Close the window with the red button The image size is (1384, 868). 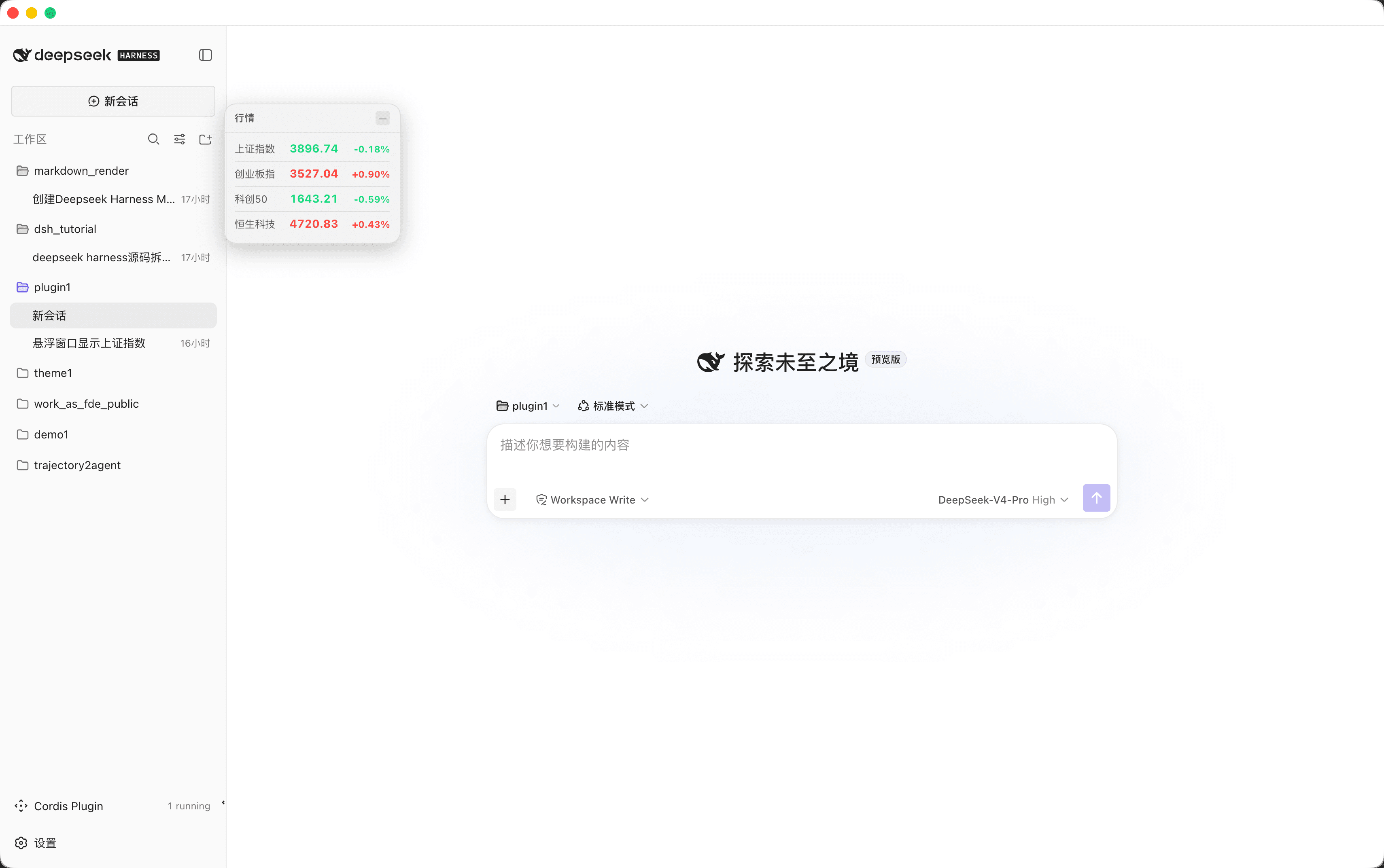[x=13, y=13]
